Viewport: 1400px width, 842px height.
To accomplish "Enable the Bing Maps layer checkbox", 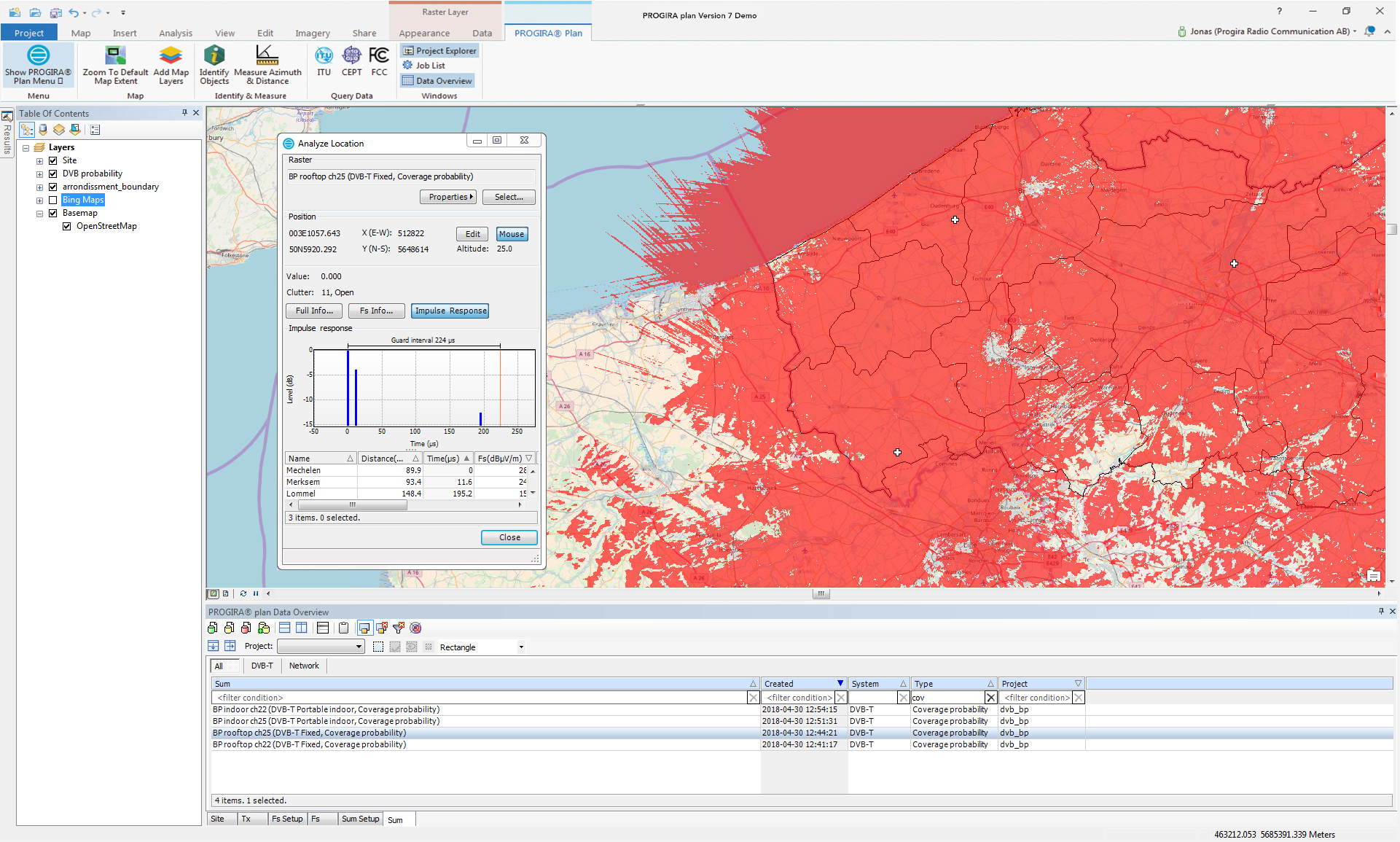I will 52,200.
